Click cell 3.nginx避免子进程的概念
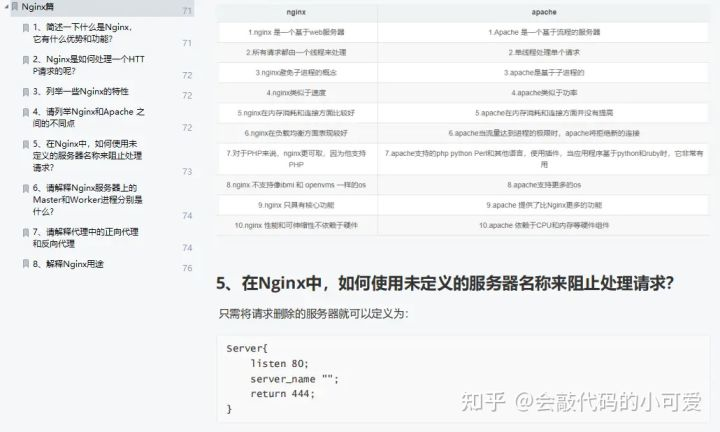This screenshot has height=432, width=720. coord(296,73)
